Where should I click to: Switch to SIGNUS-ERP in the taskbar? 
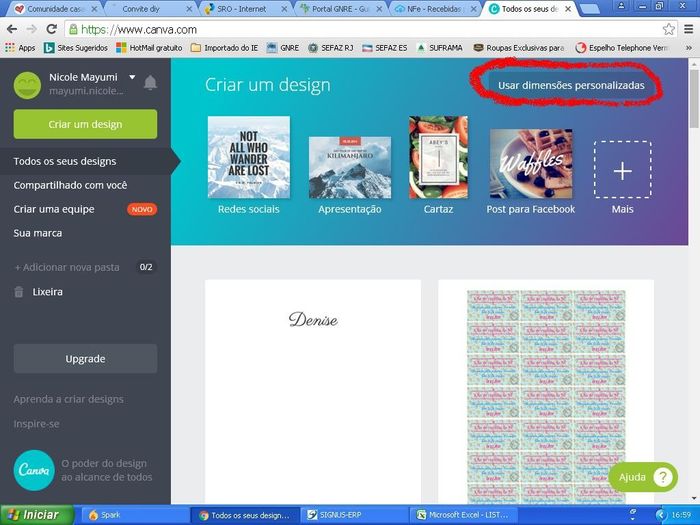click(354, 515)
